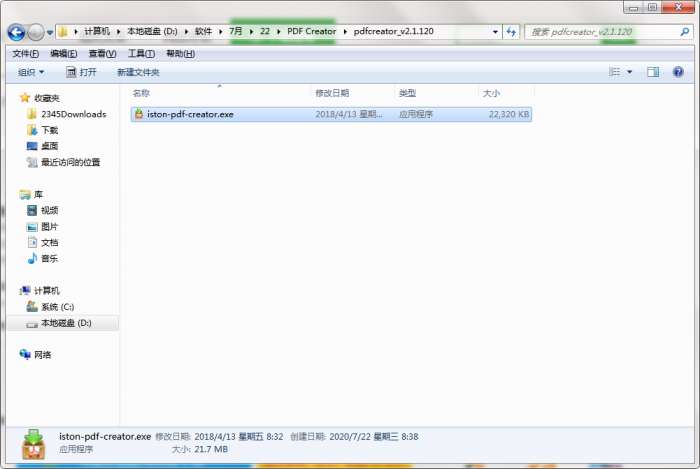700x469 pixels.
Task: Open the 音乐 library
Action: [50, 258]
